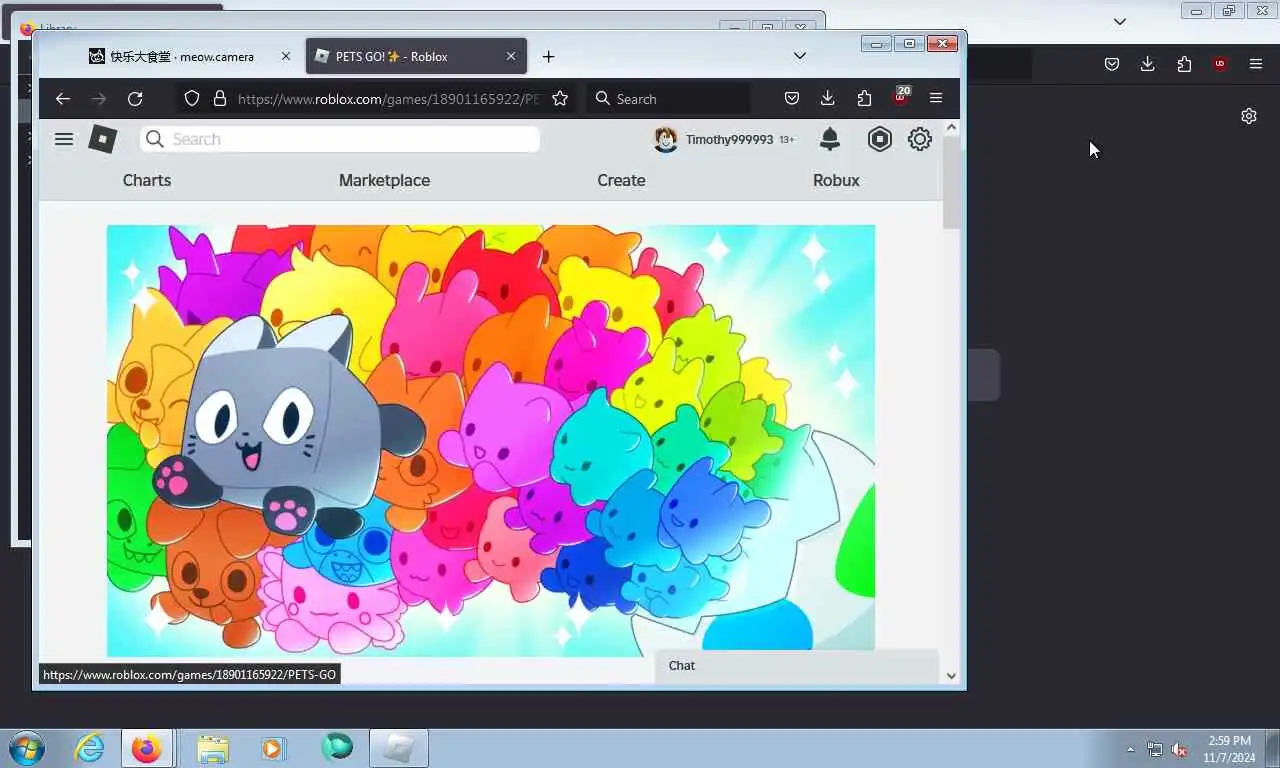Open Downloads in the front window toolbar

pyautogui.click(x=827, y=98)
